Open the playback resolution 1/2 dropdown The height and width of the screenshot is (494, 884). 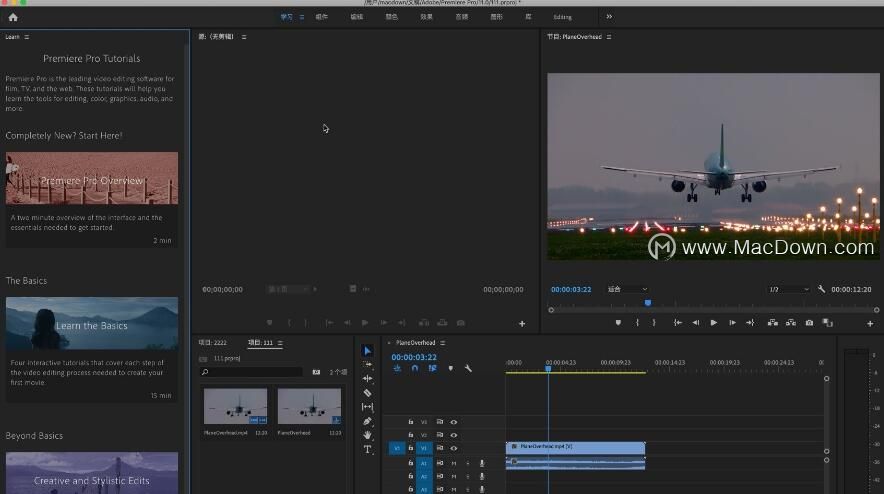tap(789, 289)
